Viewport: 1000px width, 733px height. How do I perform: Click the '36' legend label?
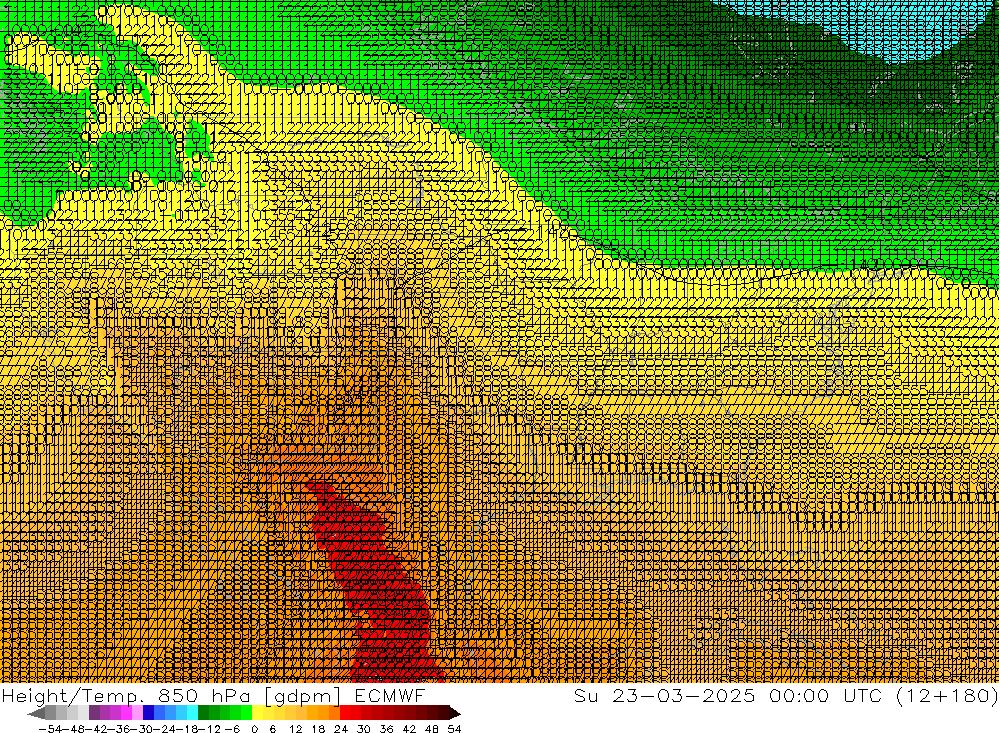pos(386,728)
